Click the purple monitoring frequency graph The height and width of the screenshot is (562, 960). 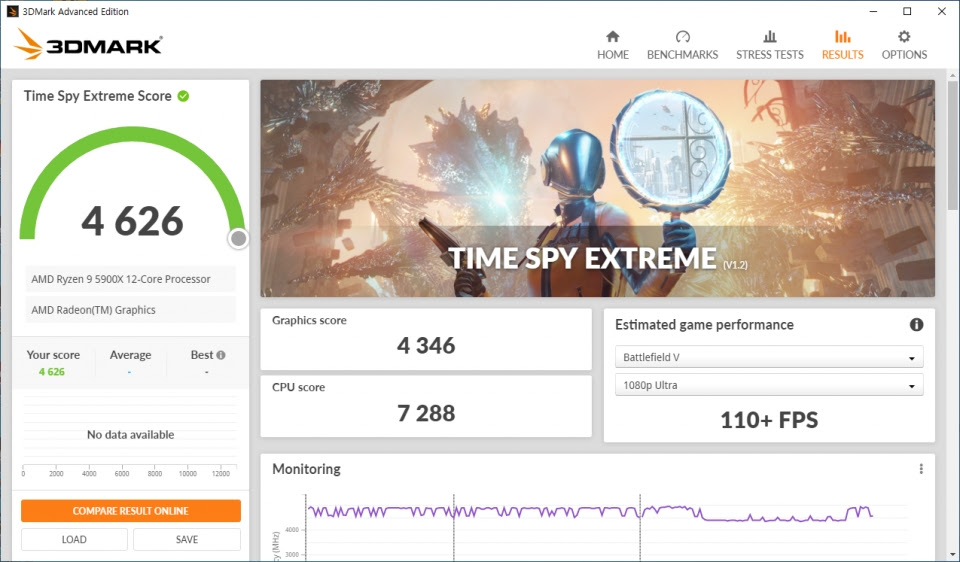pyautogui.click(x=590, y=513)
